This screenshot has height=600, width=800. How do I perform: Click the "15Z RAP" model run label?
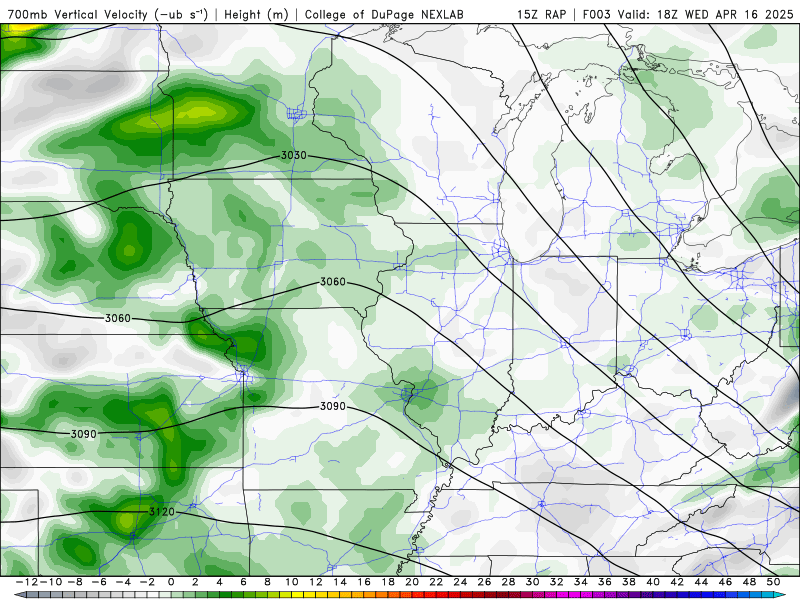click(541, 14)
